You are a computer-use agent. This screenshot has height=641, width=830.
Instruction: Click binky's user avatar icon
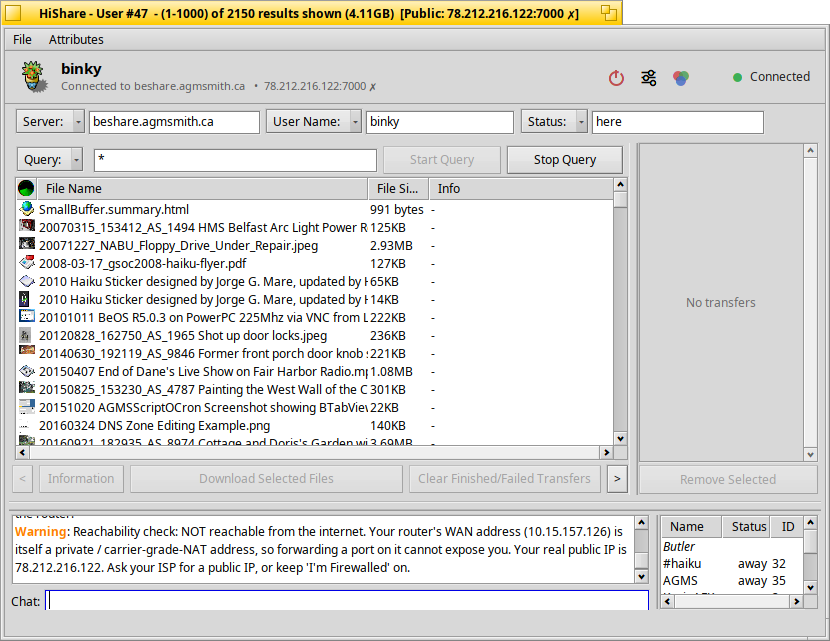pos(33,77)
